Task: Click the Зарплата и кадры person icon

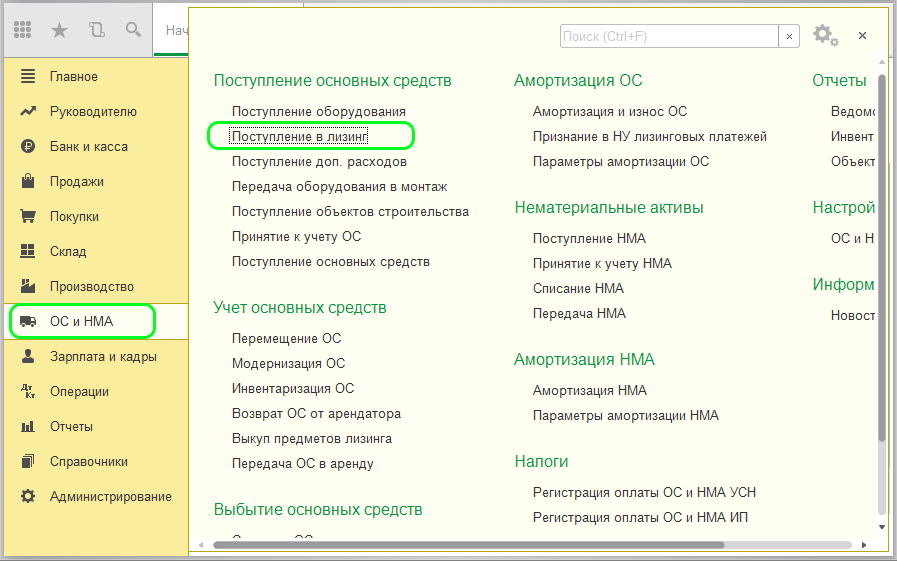Action: point(27,356)
